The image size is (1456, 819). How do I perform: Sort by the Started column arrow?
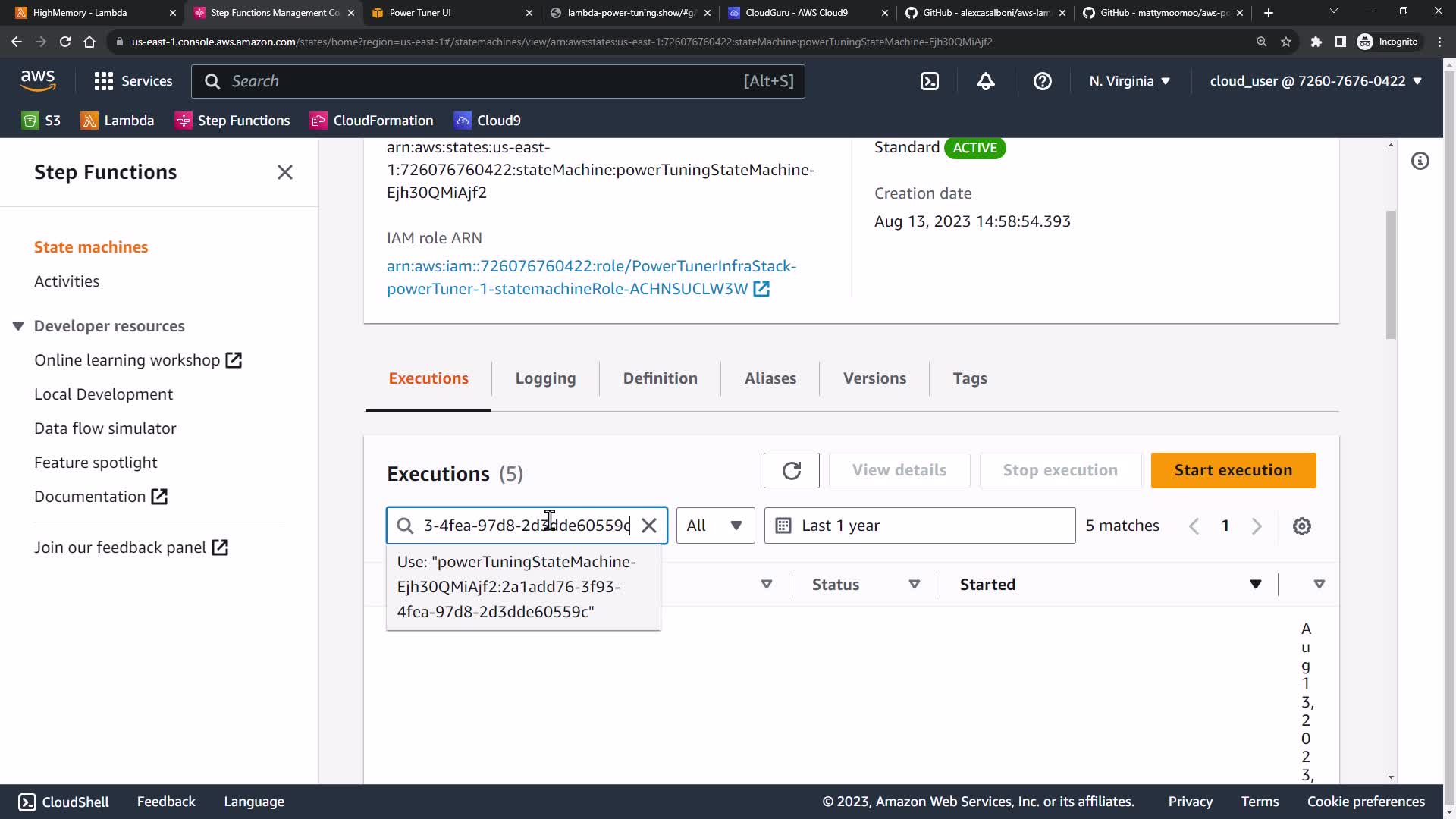pos(1255,585)
